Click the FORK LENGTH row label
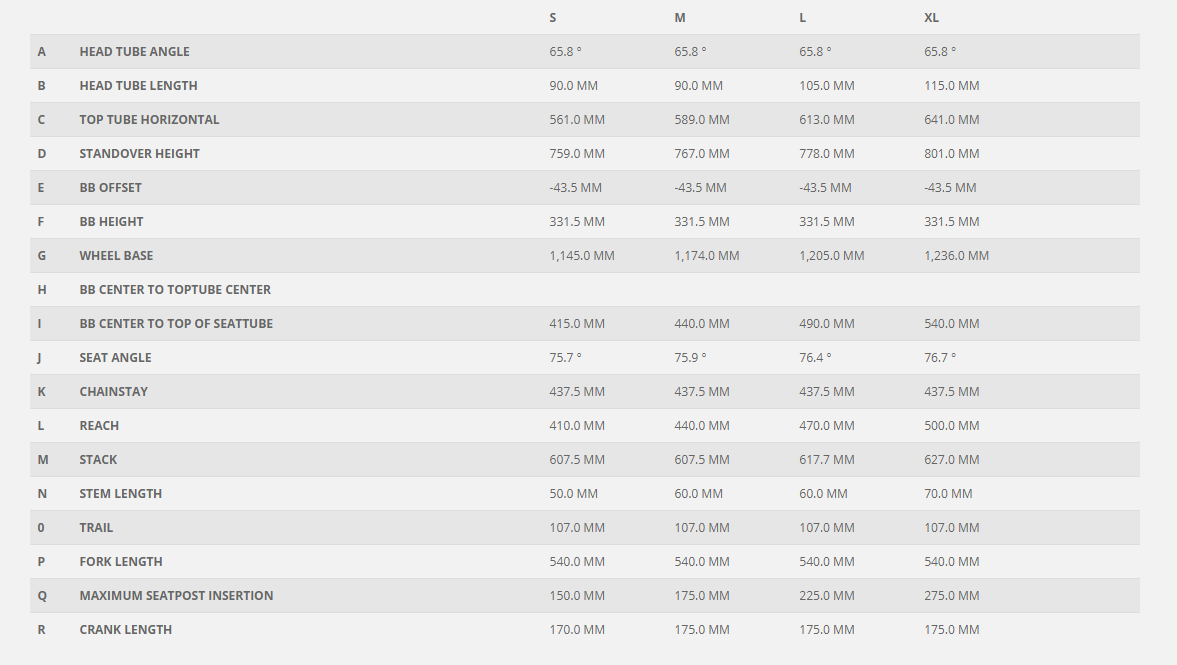The height and width of the screenshot is (665, 1177). pyautogui.click(x=121, y=562)
